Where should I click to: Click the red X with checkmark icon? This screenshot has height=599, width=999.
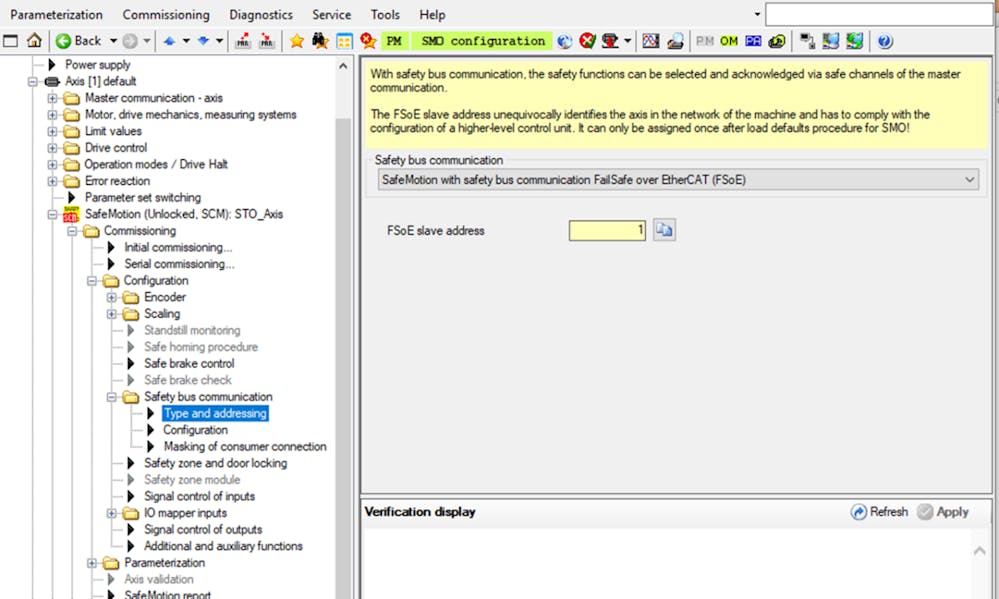(x=587, y=41)
